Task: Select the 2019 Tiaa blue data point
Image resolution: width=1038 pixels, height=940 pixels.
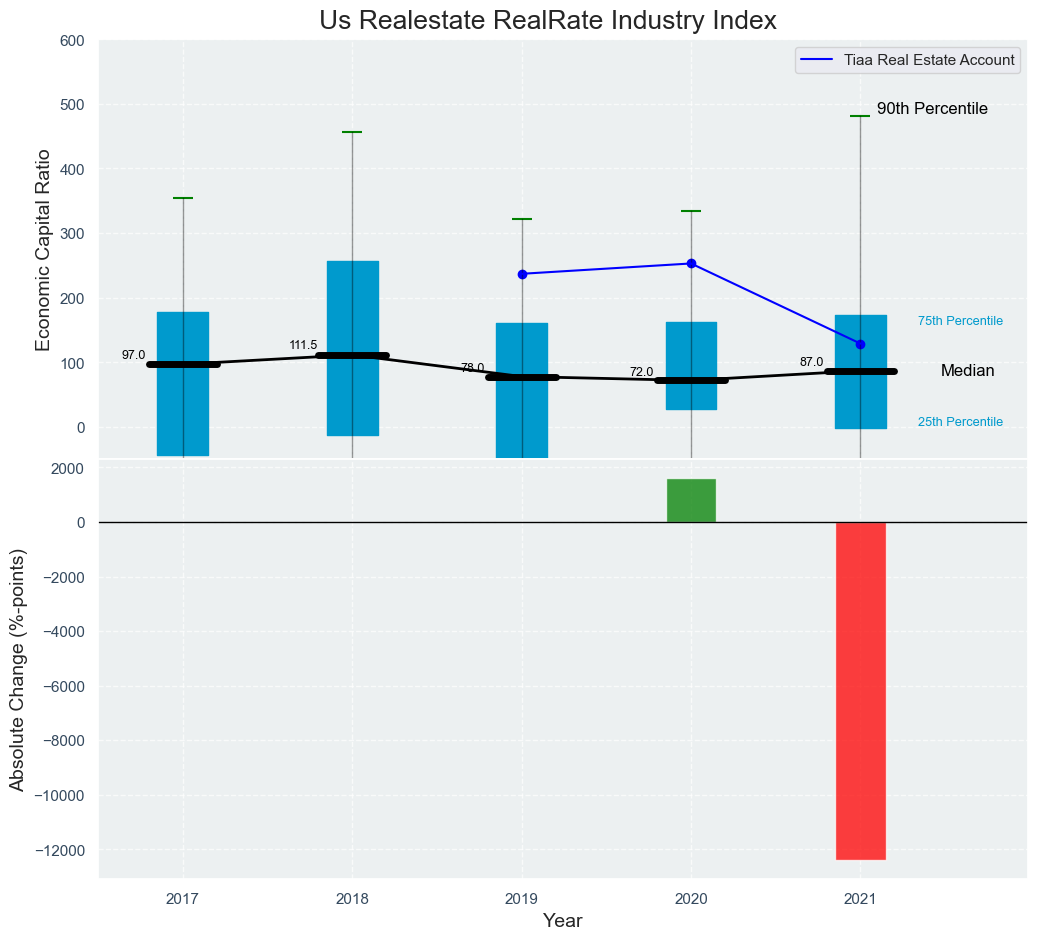Action: pos(522,274)
